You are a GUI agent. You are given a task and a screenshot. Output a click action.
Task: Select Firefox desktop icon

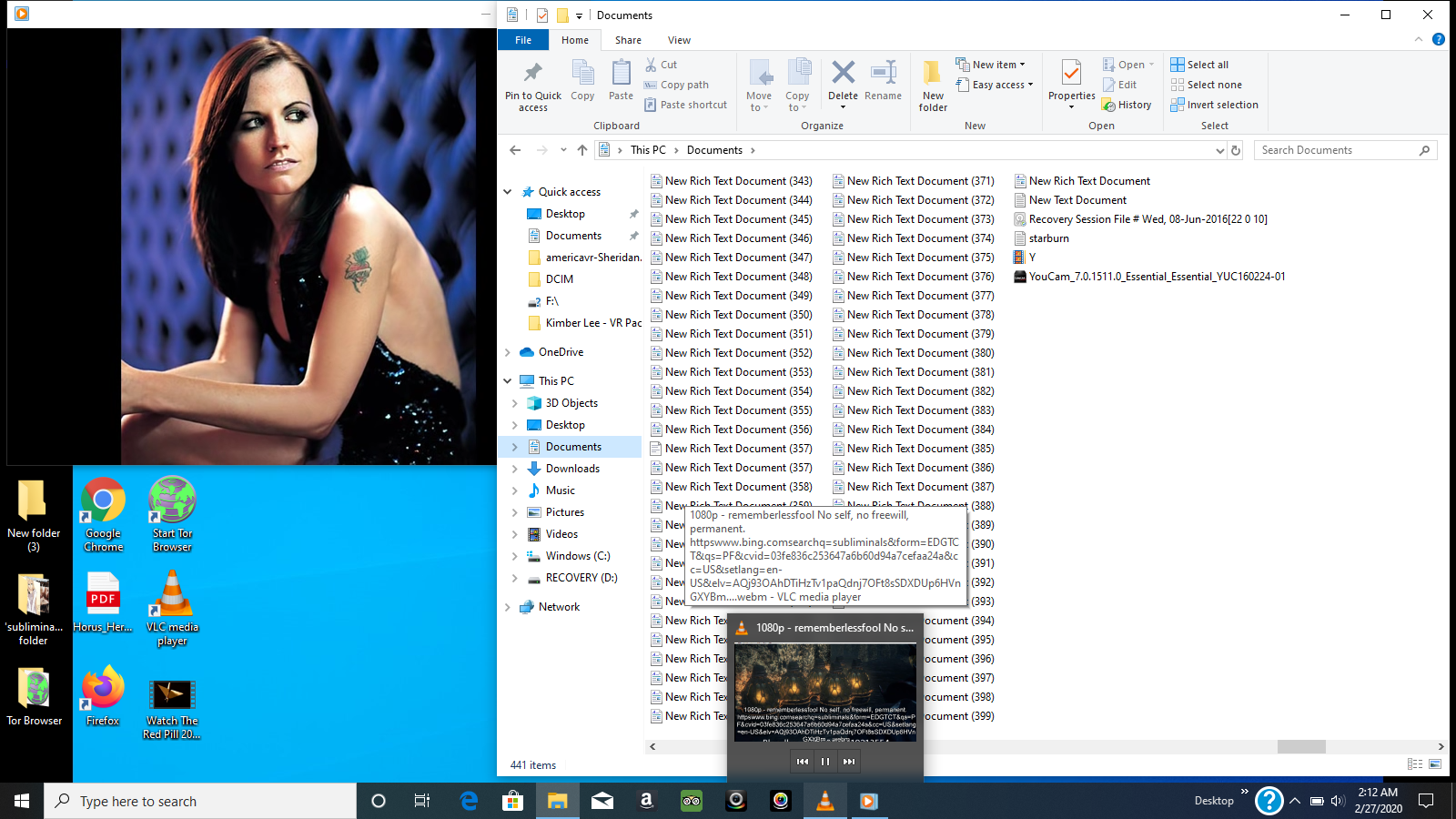pos(103,696)
